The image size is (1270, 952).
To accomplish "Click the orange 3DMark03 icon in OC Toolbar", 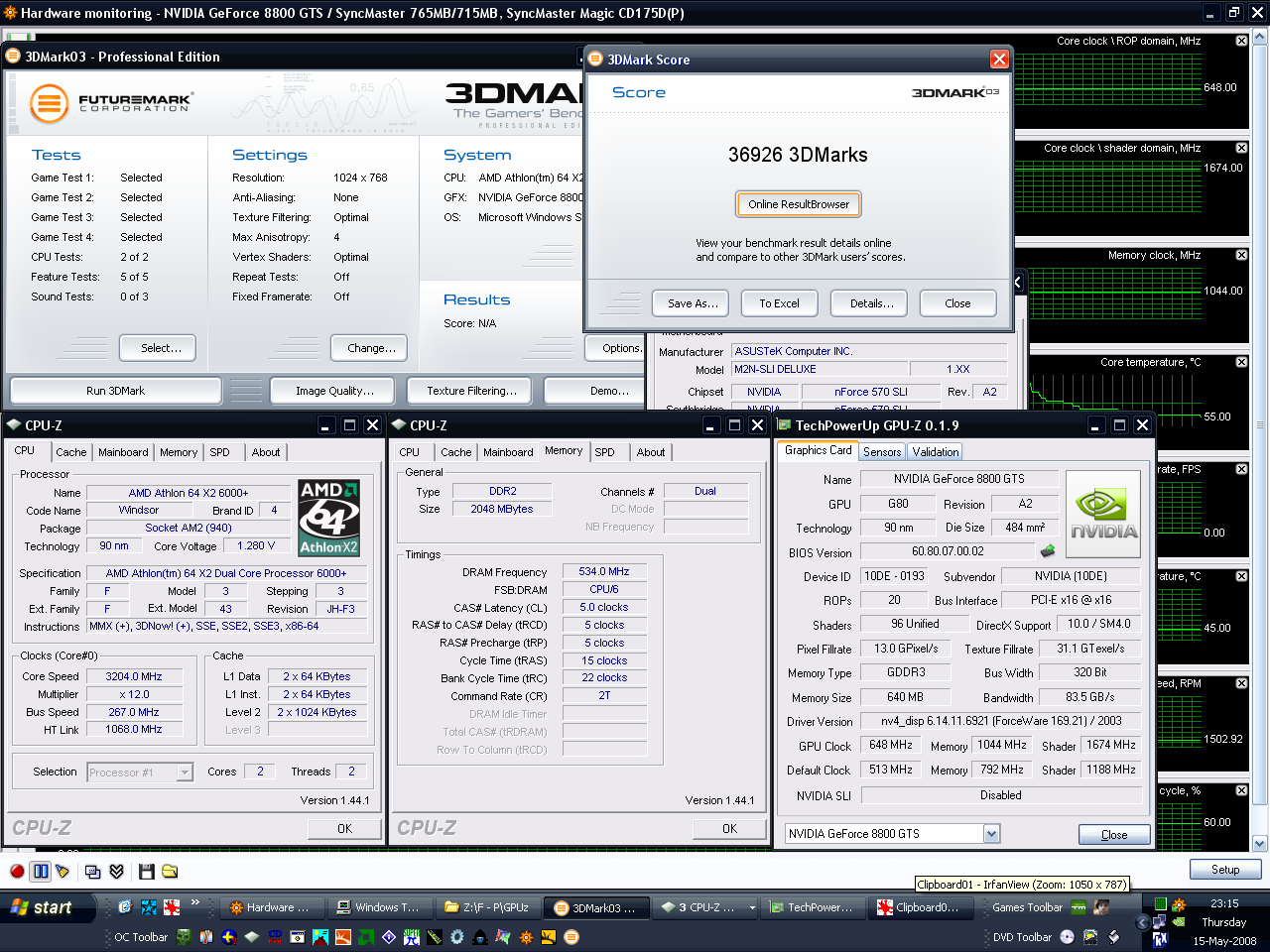I will pyautogui.click(x=571, y=937).
